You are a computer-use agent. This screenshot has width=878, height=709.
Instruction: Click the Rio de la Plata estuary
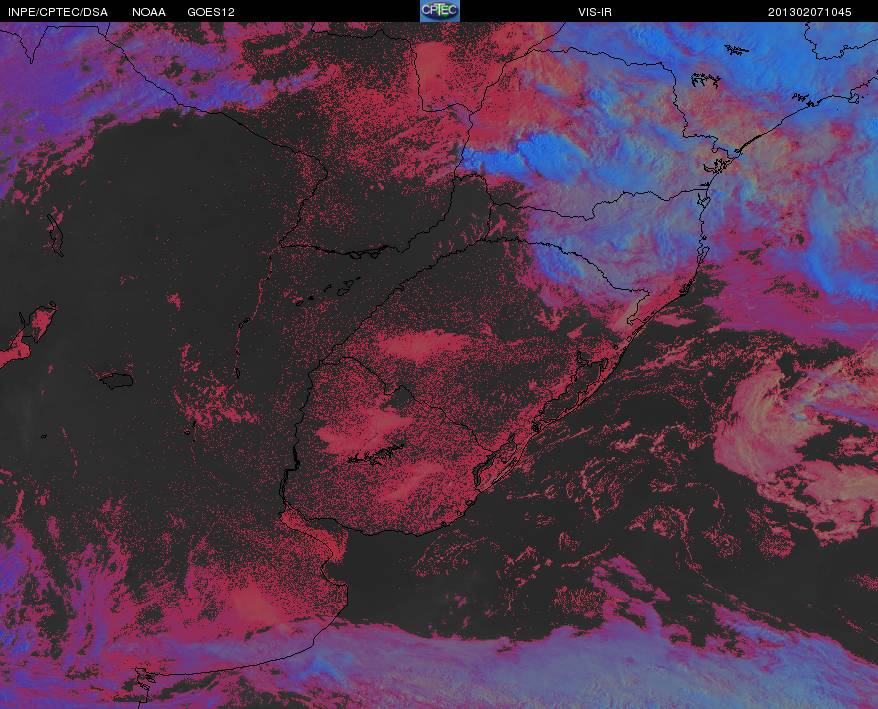point(314,538)
